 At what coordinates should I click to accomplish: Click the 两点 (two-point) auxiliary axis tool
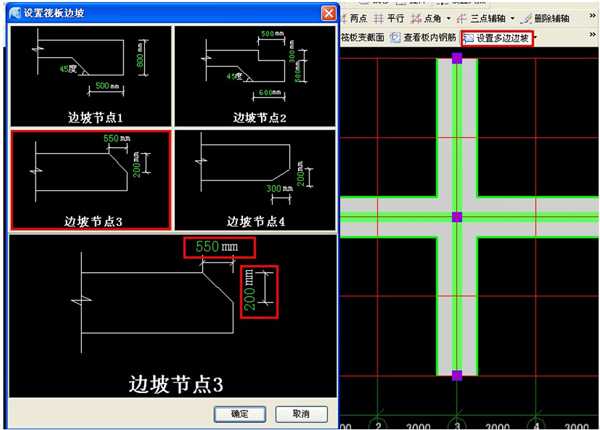point(354,18)
